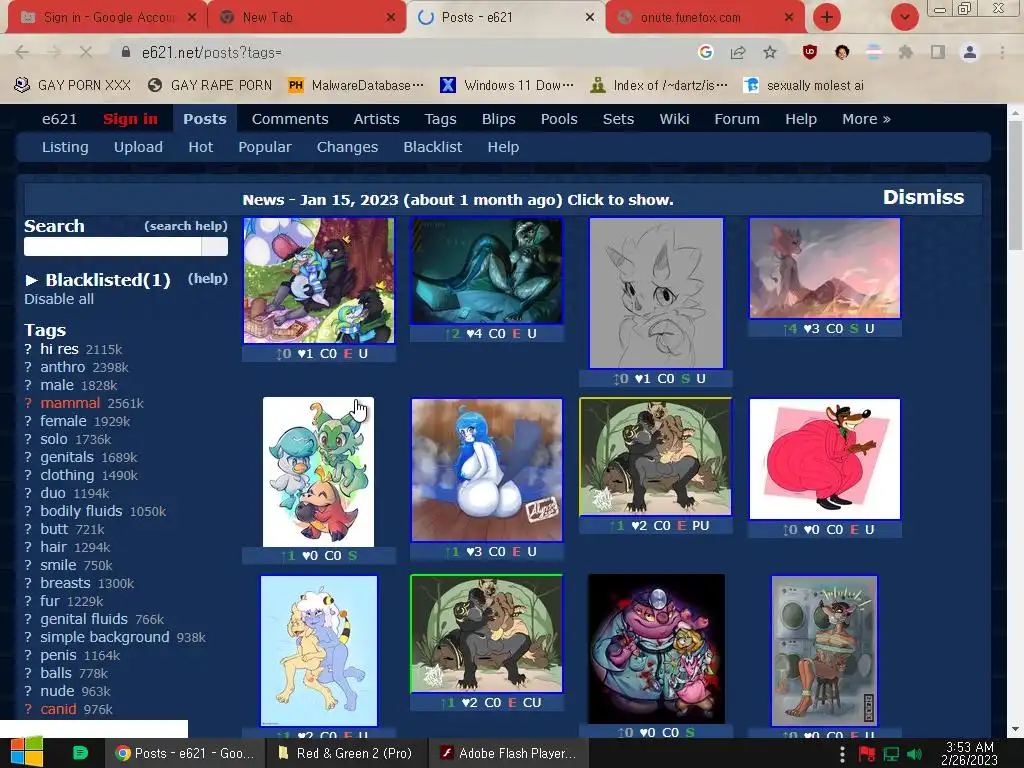Select the 'anthro' tag
Image resolution: width=1024 pixels, height=768 pixels.
(63, 367)
